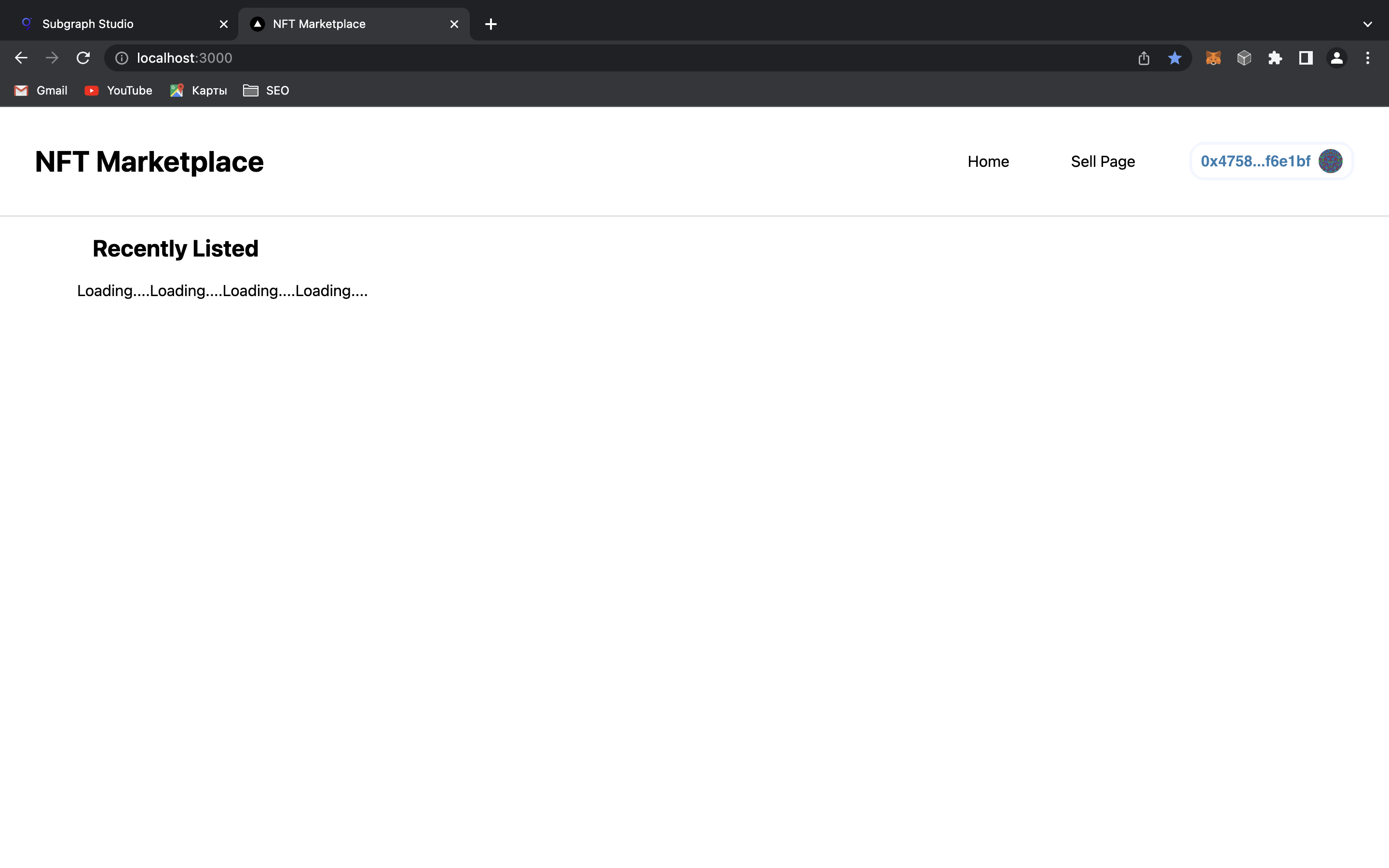The image size is (1389, 868).
Task: Toggle the browser side panel
Action: [1307, 58]
